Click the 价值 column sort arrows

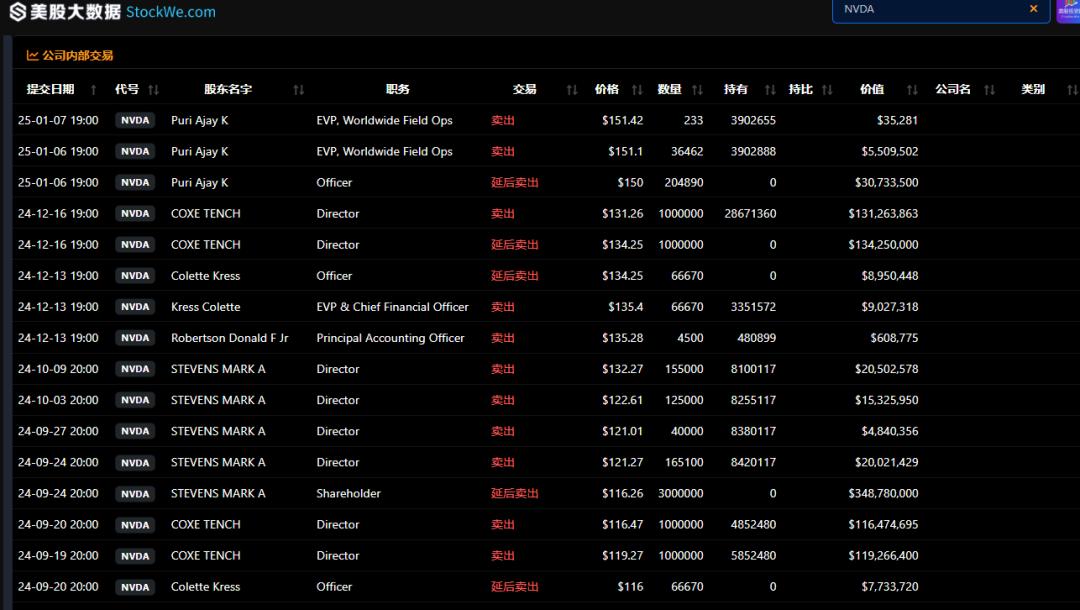pos(912,90)
